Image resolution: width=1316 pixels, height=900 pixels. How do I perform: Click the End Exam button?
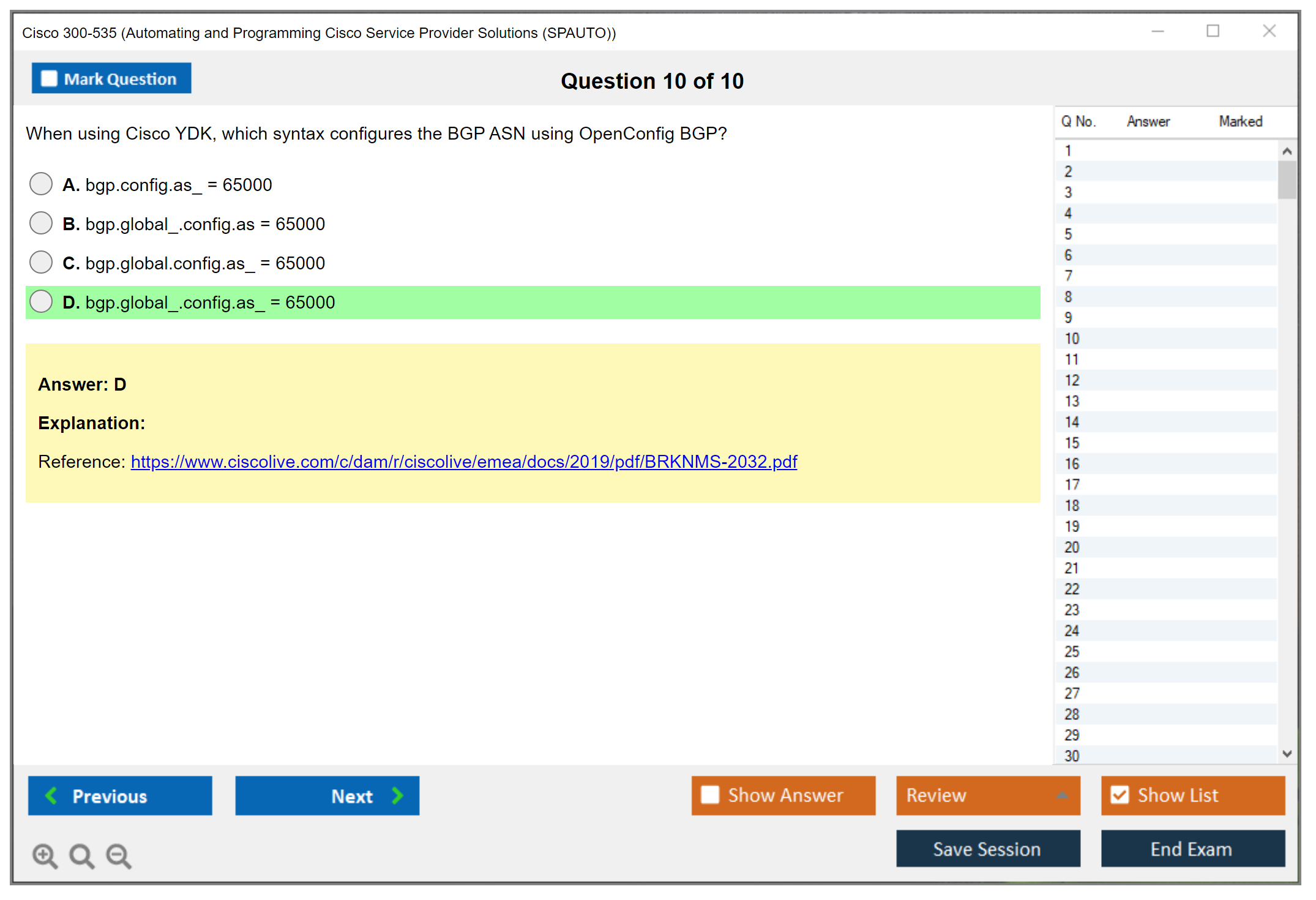[x=1192, y=849]
